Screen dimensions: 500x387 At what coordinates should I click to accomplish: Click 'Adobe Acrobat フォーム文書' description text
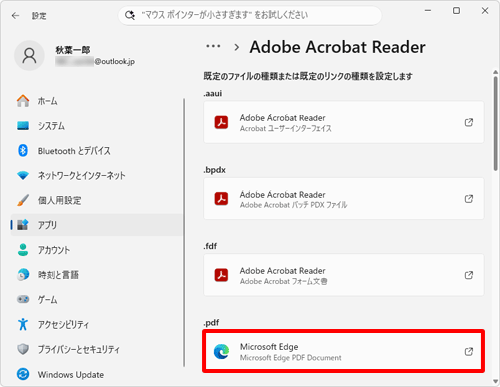click(283, 281)
